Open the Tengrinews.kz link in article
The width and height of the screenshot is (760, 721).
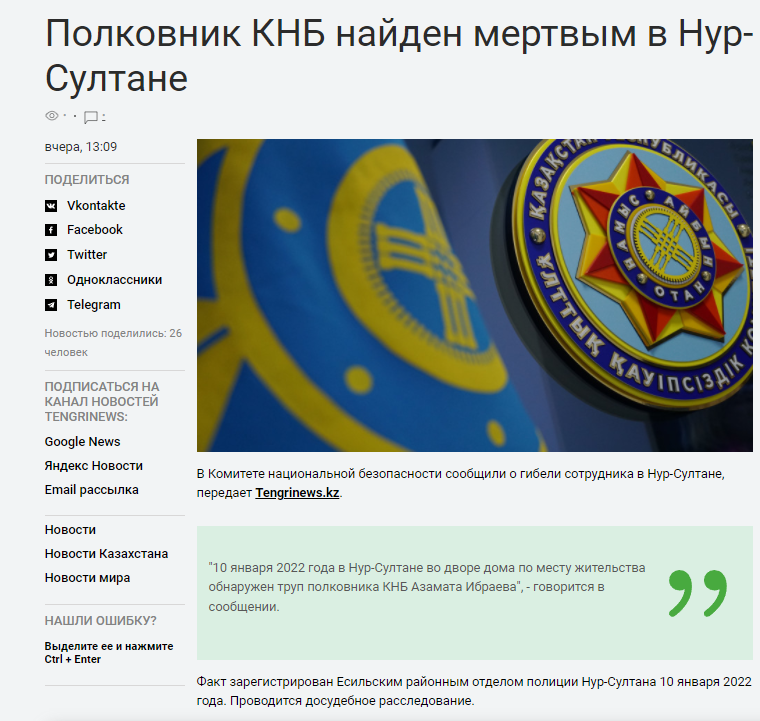point(297,493)
